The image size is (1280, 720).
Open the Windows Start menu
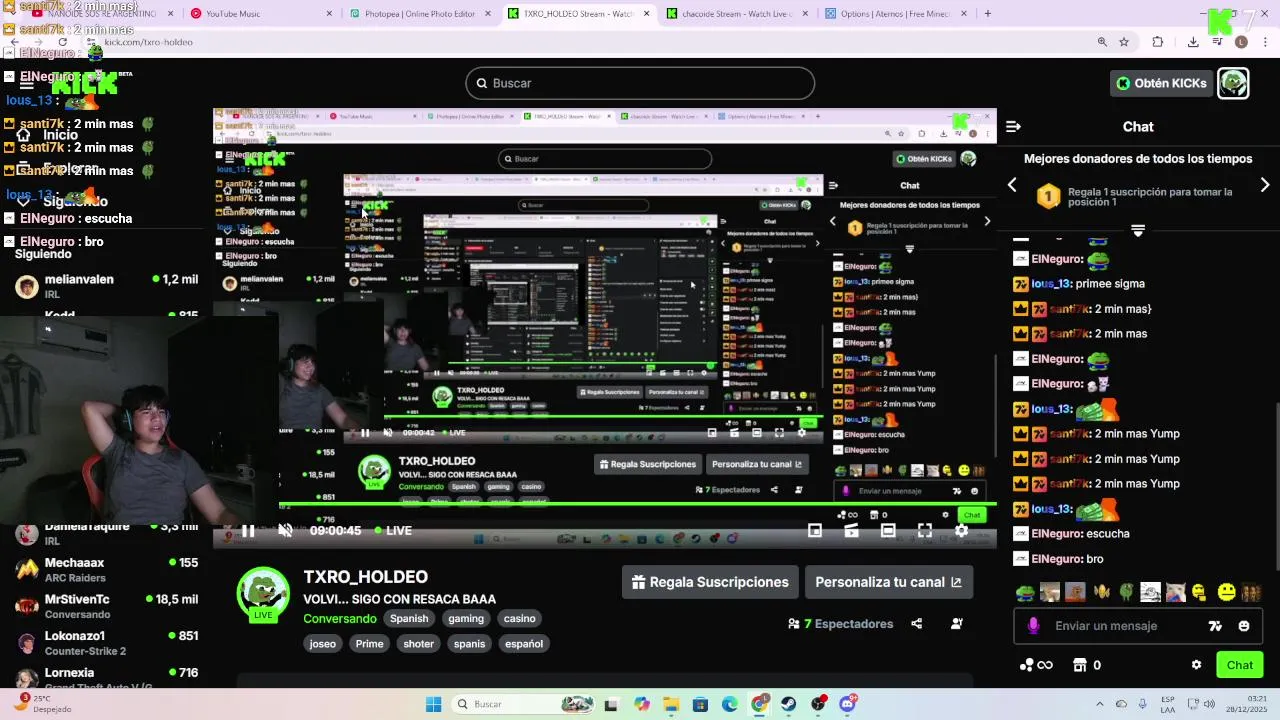(x=433, y=704)
